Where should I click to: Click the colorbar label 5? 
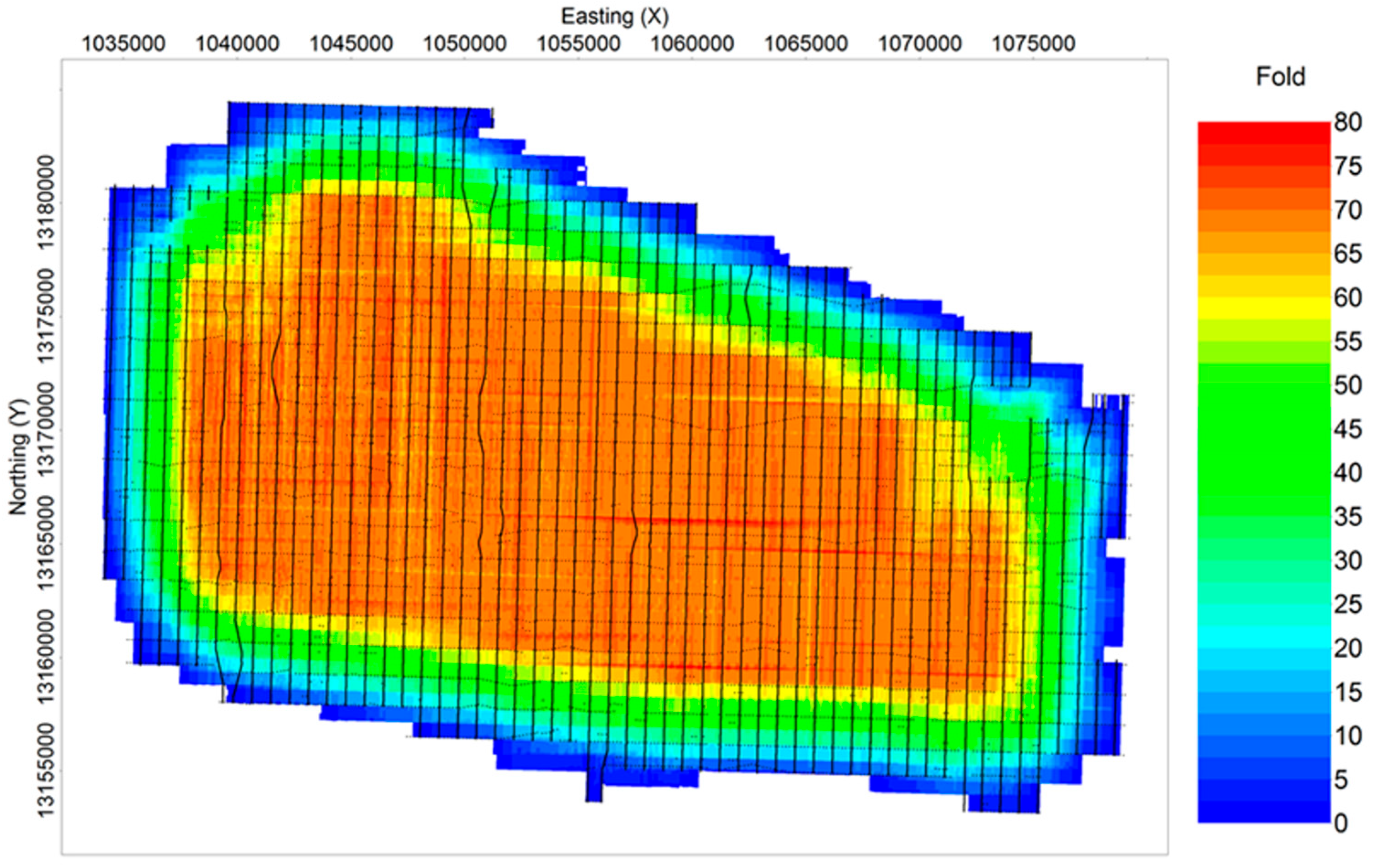coord(1341,779)
